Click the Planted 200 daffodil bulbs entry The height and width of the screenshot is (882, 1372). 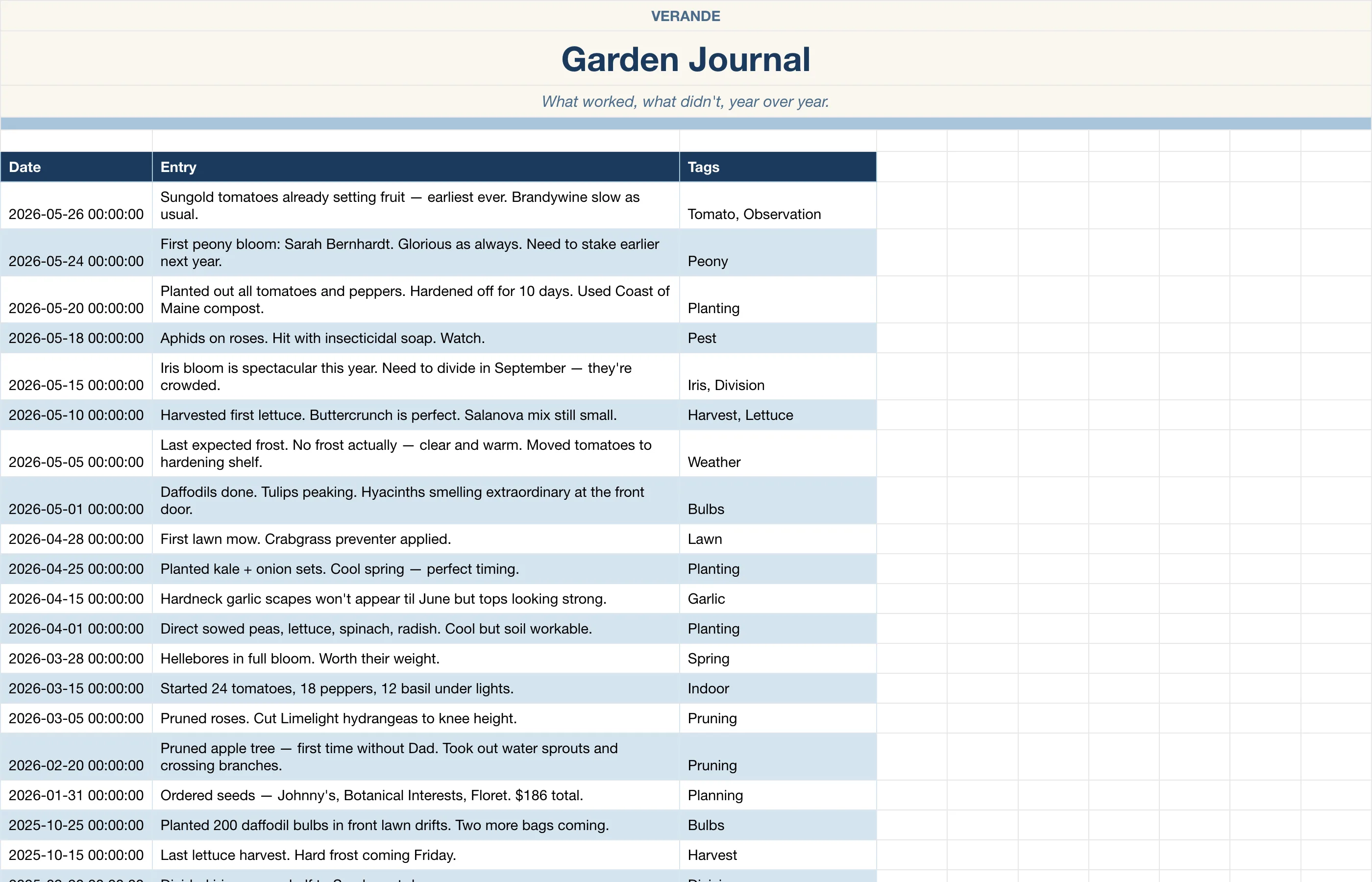pos(416,825)
